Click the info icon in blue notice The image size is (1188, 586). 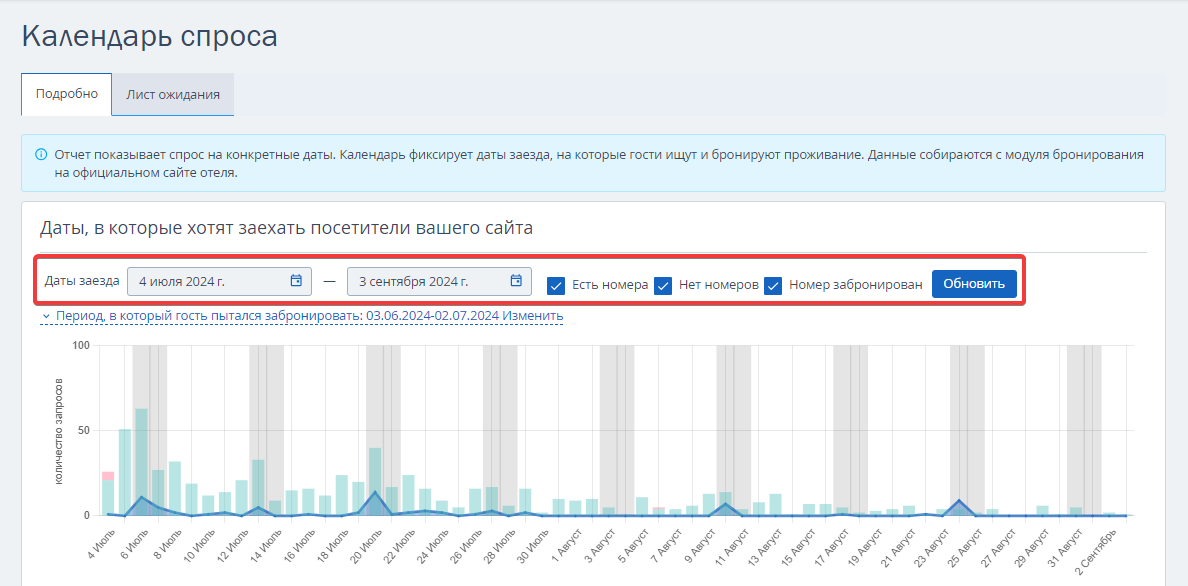click(41, 155)
